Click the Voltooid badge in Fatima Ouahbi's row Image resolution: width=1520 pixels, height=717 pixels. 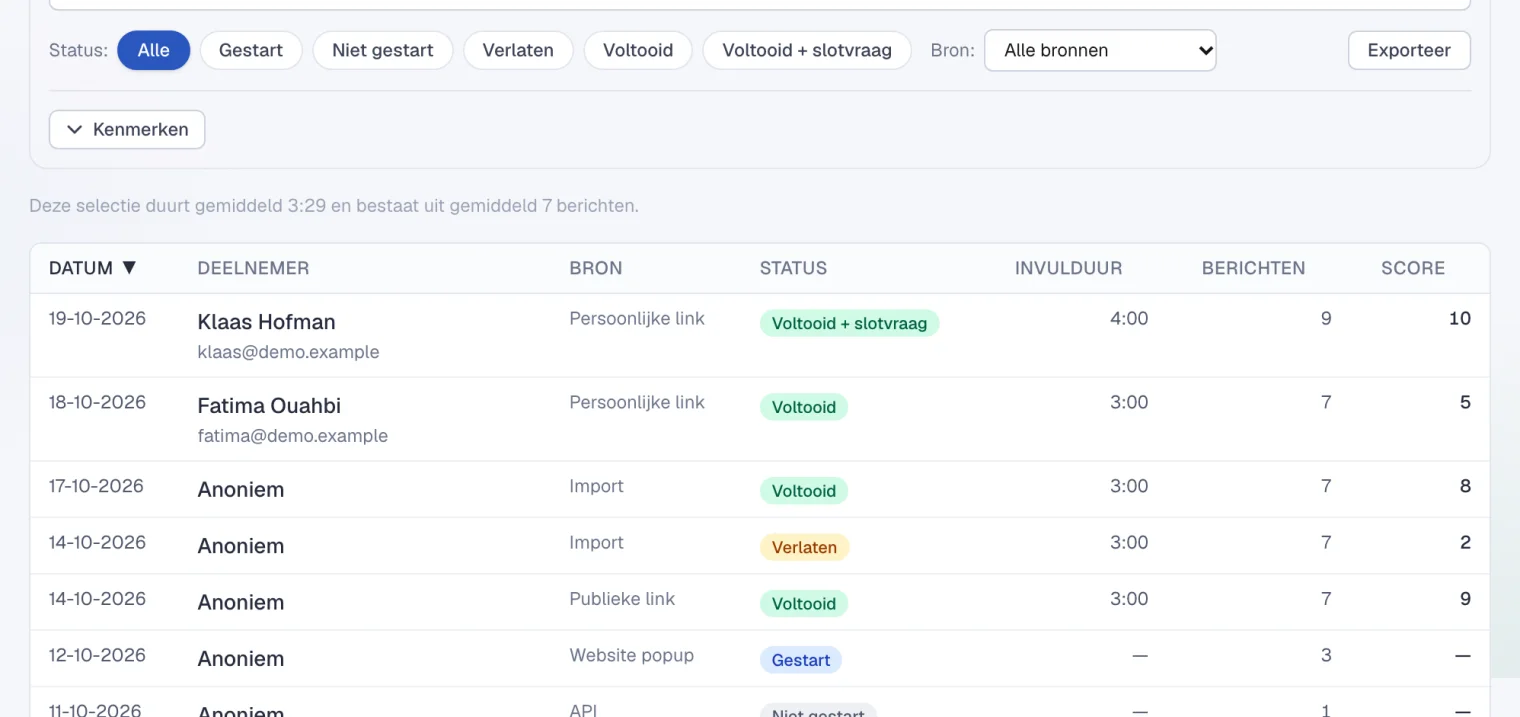(x=804, y=407)
